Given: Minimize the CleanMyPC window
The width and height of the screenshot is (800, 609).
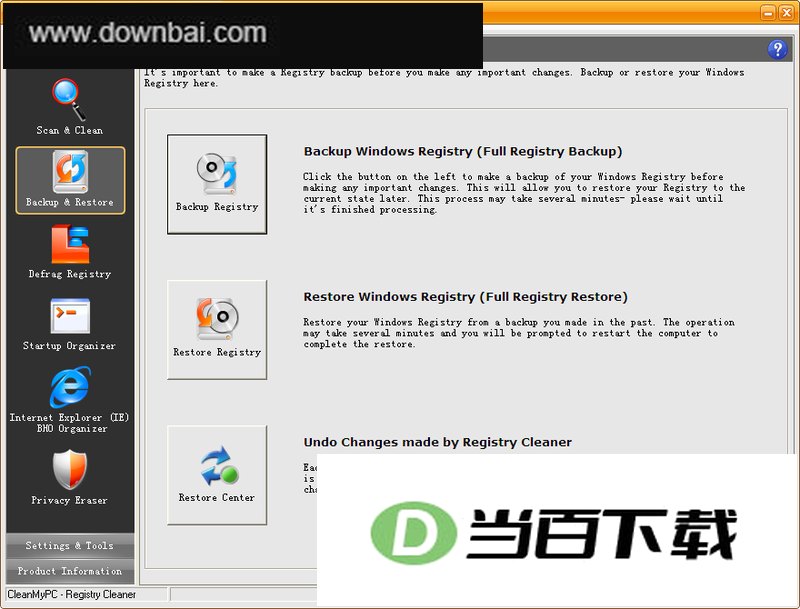Looking at the screenshot, I should tap(768, 12).
